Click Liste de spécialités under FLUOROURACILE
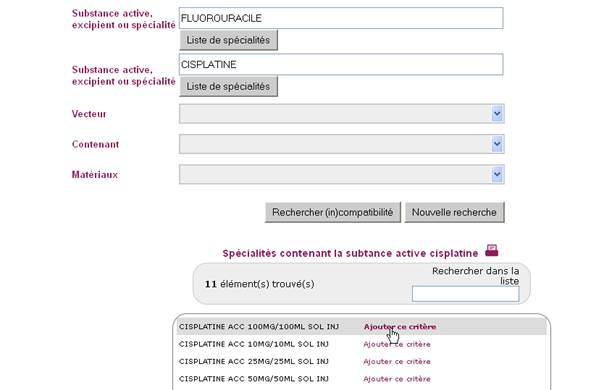This screenshot has width=604, height=390. 228,40
